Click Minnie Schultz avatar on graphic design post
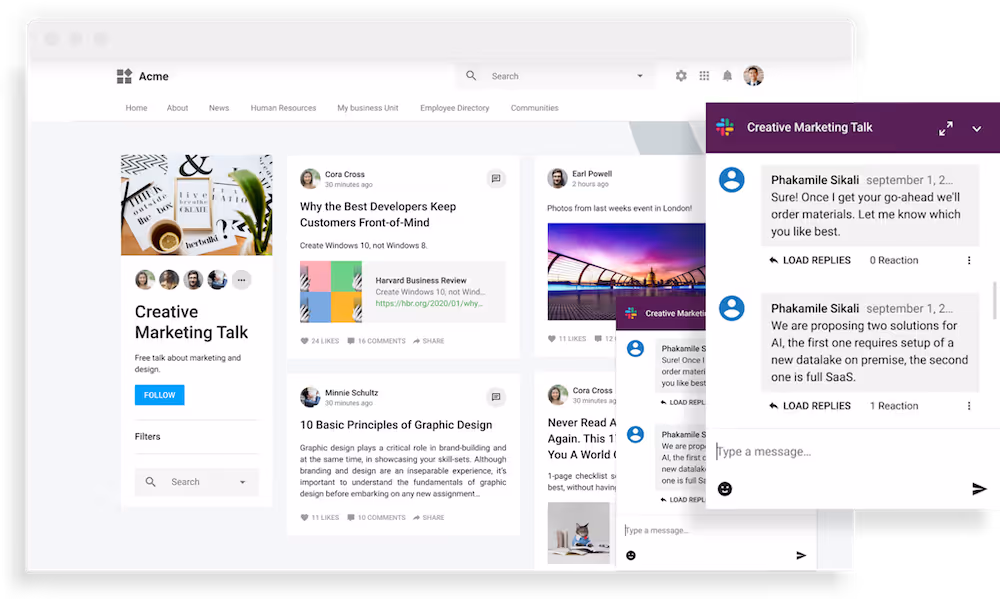This screenshot has width=1000, height=599. point(310,397)
